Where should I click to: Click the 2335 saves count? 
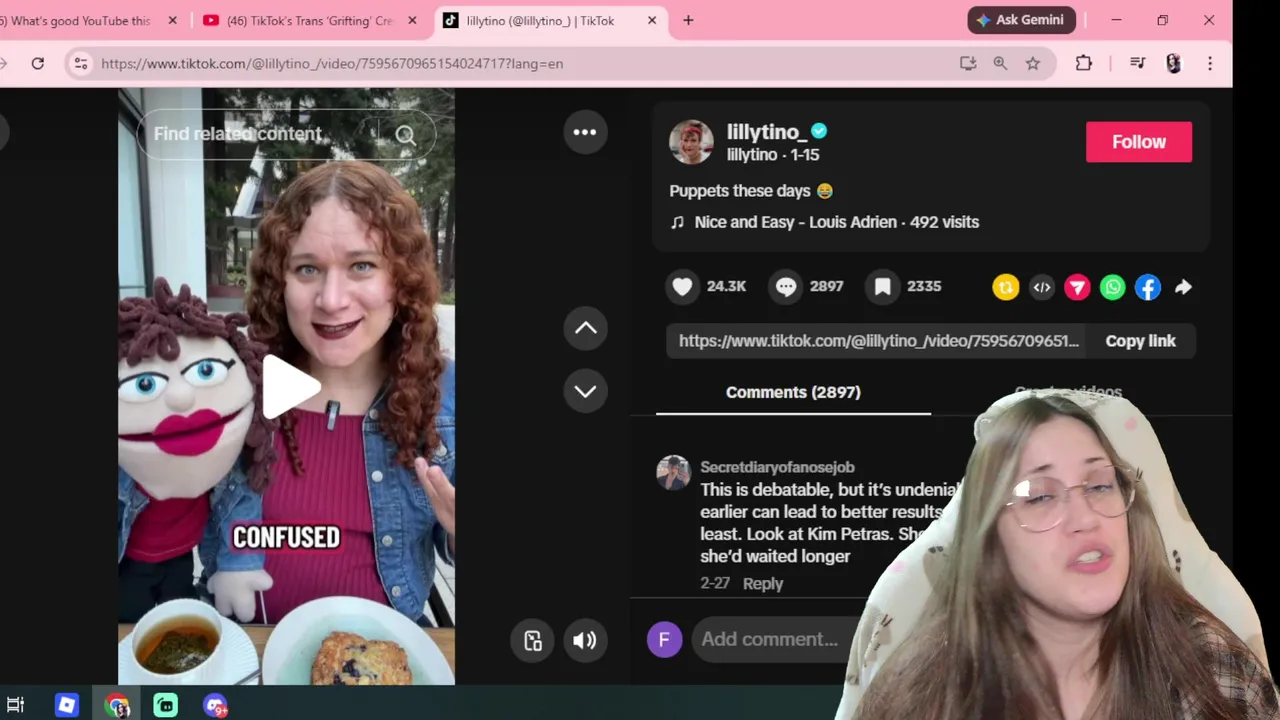pos(924,286)
